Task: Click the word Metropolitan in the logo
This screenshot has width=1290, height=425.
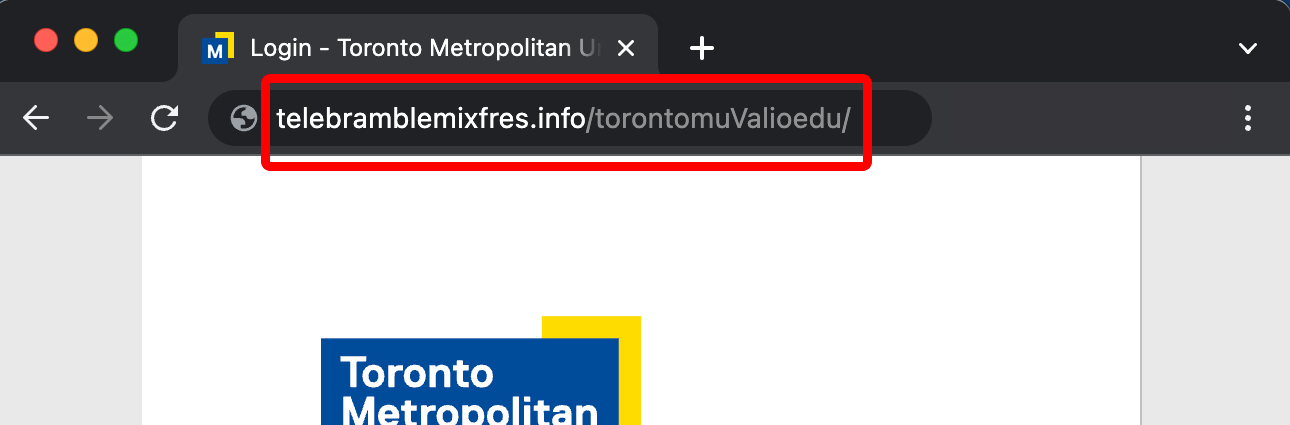Action: pos(470,412)
